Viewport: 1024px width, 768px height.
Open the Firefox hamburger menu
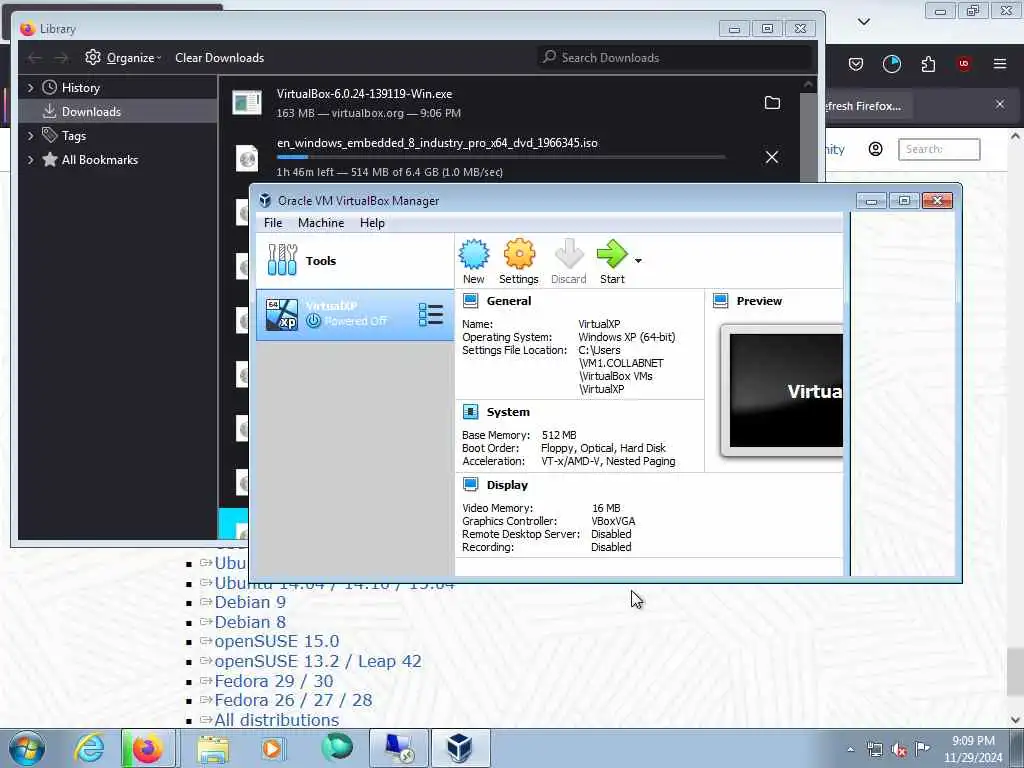coord(1000,64)
